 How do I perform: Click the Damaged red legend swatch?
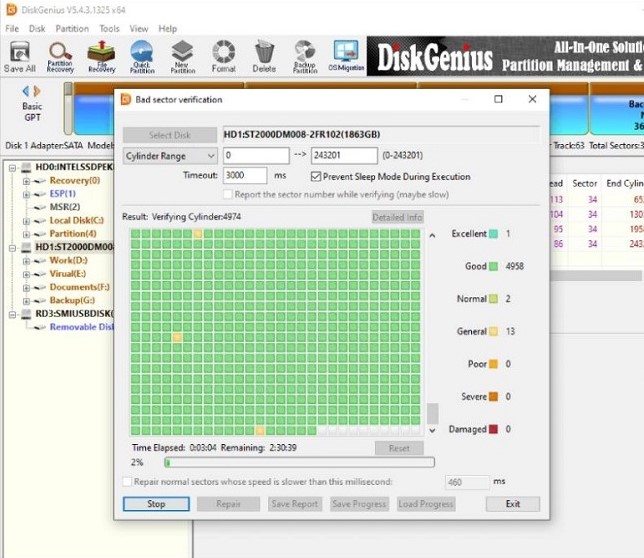coord(493,429)
